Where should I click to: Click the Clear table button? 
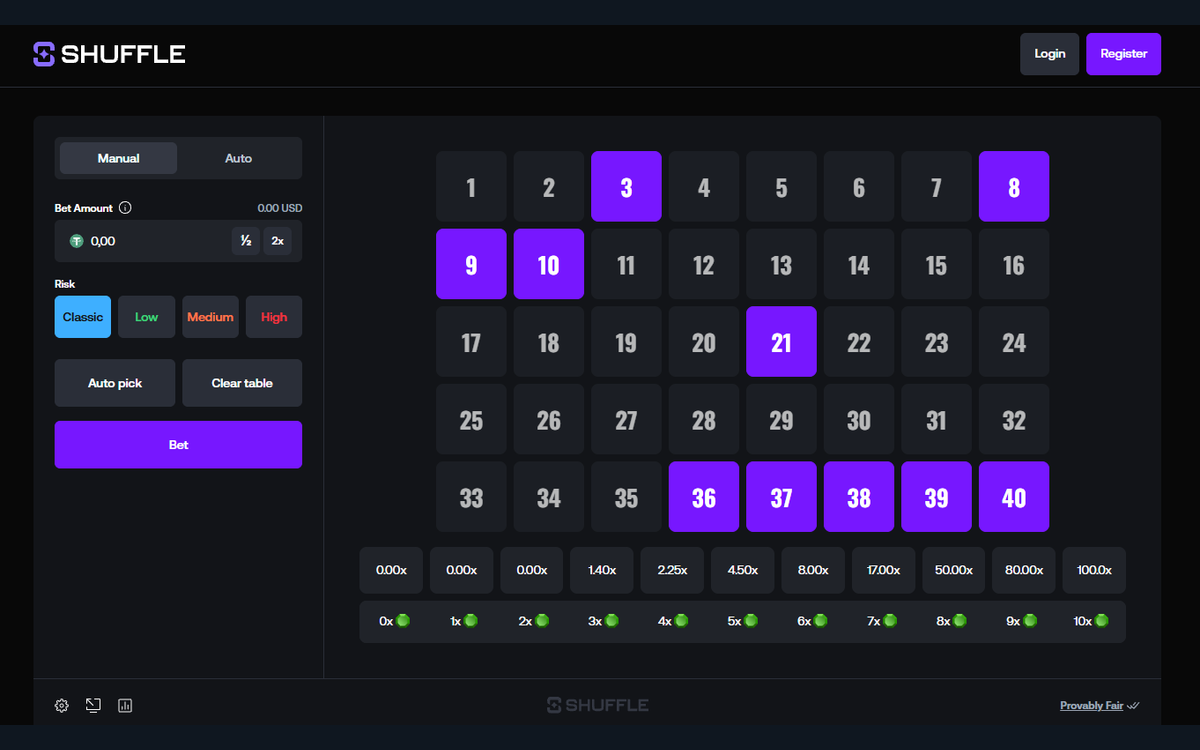tap(242, 383)
